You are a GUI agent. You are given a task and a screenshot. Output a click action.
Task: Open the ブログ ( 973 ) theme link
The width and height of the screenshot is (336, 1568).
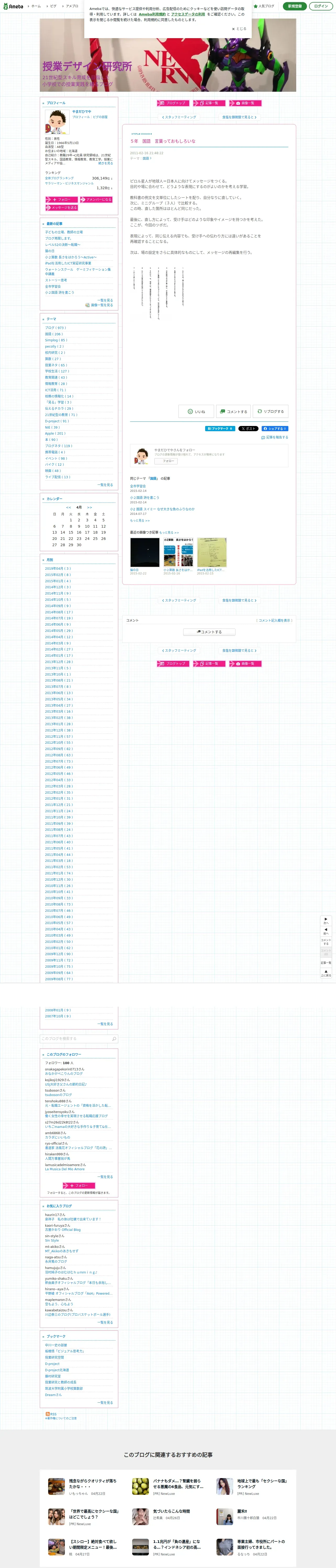[55, 327]
